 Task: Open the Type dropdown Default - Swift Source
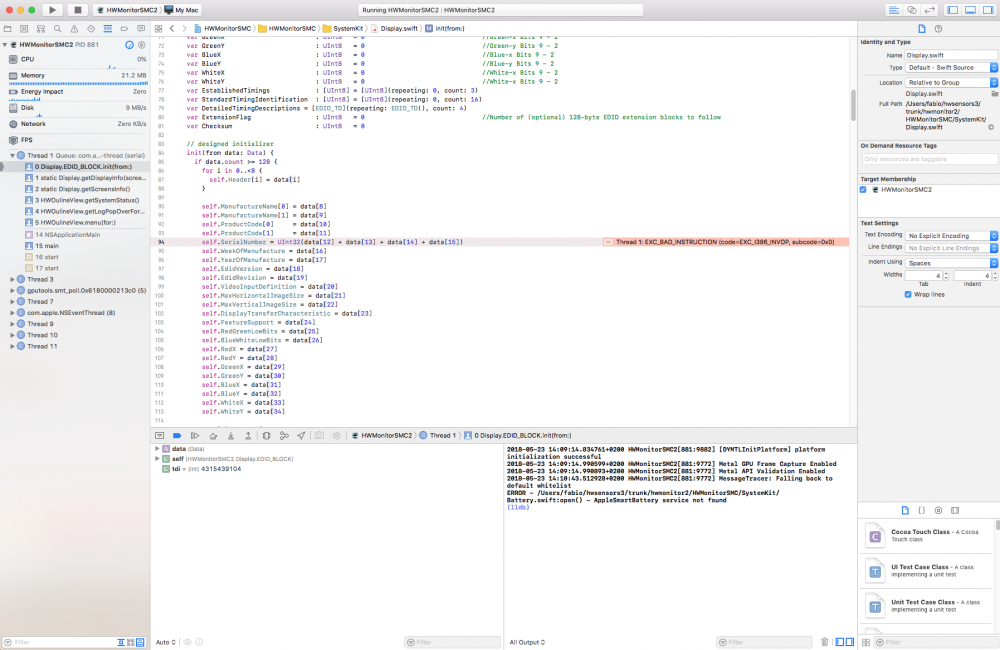coord(951,68)
